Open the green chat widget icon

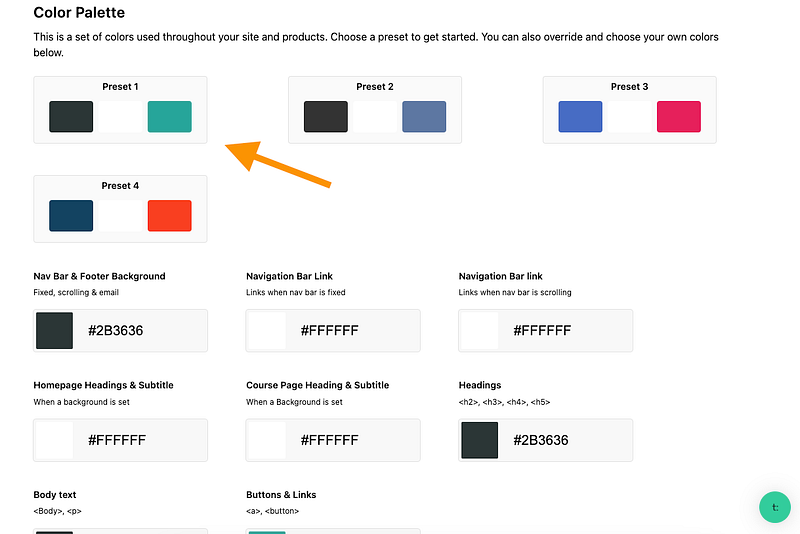775,507
